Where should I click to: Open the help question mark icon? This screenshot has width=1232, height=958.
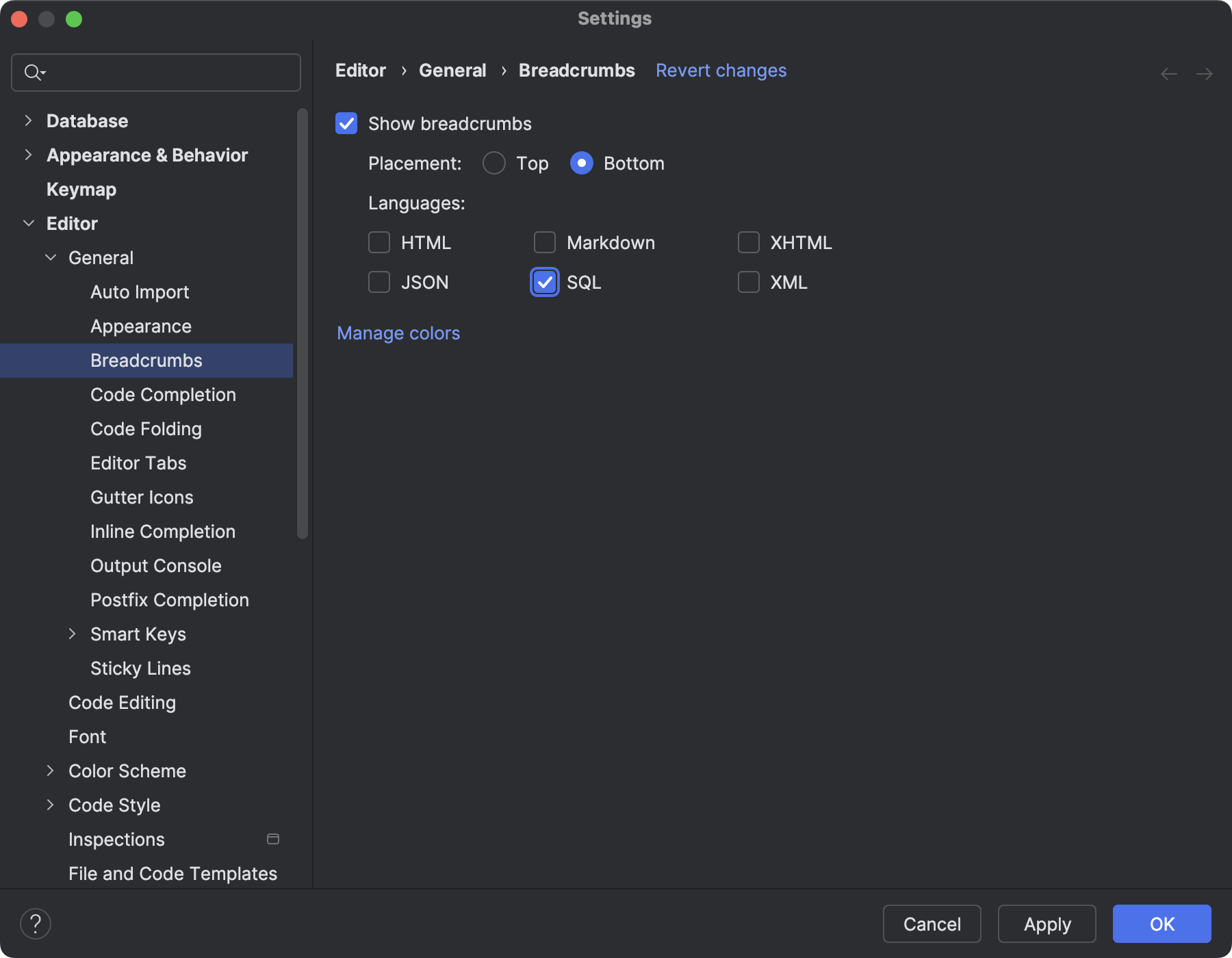36,923
